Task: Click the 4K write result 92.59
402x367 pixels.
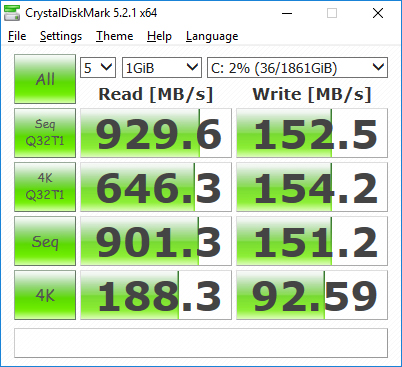Action: (x=312, y=295)
